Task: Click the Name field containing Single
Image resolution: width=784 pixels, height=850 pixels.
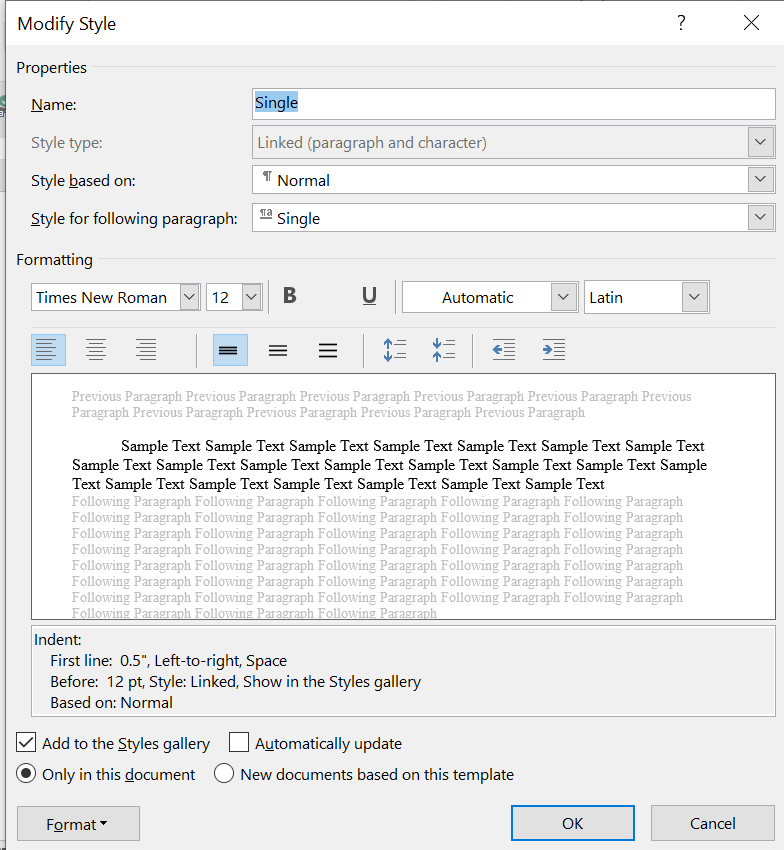Action: (x=513, y=104)
